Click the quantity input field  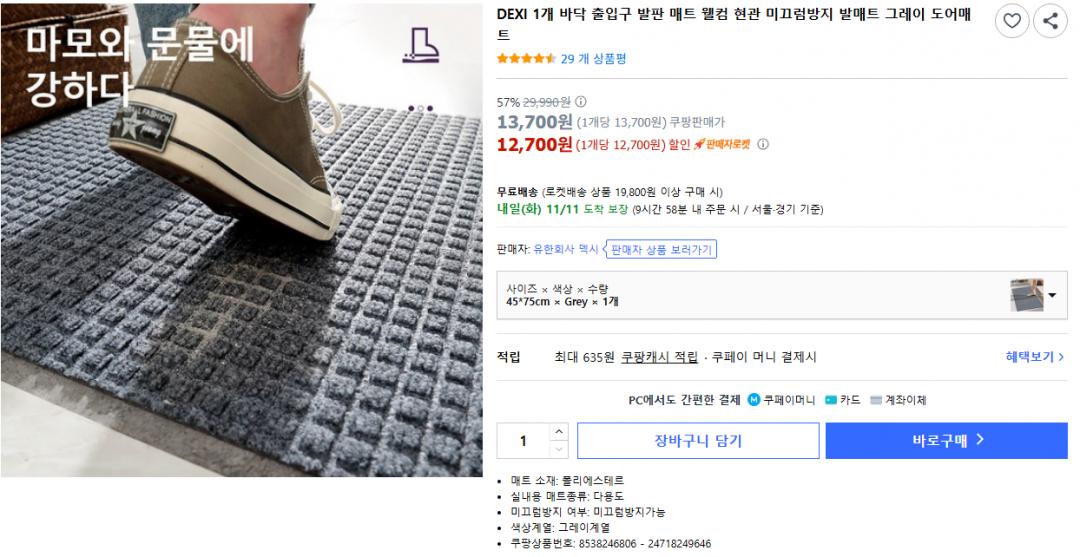(523, 441)
